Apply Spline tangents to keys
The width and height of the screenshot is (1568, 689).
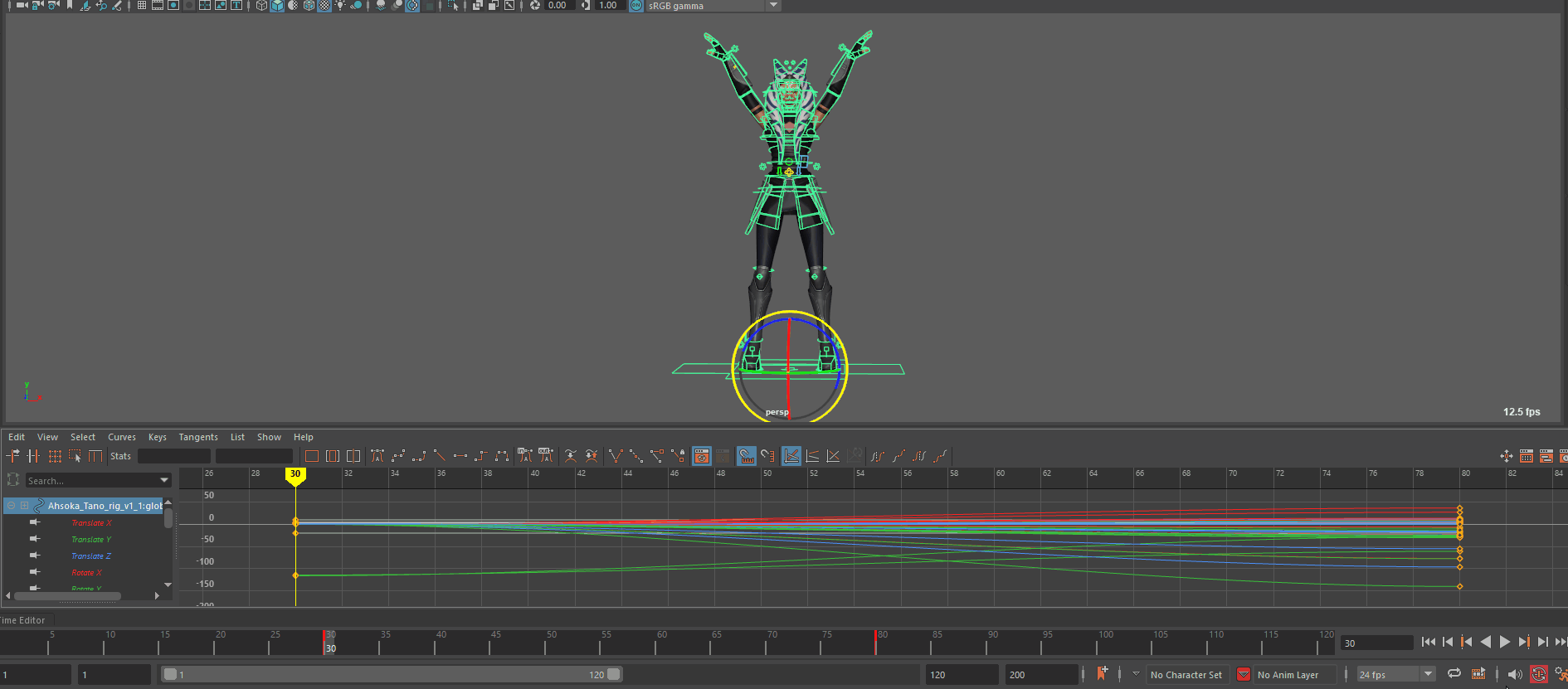398,456
